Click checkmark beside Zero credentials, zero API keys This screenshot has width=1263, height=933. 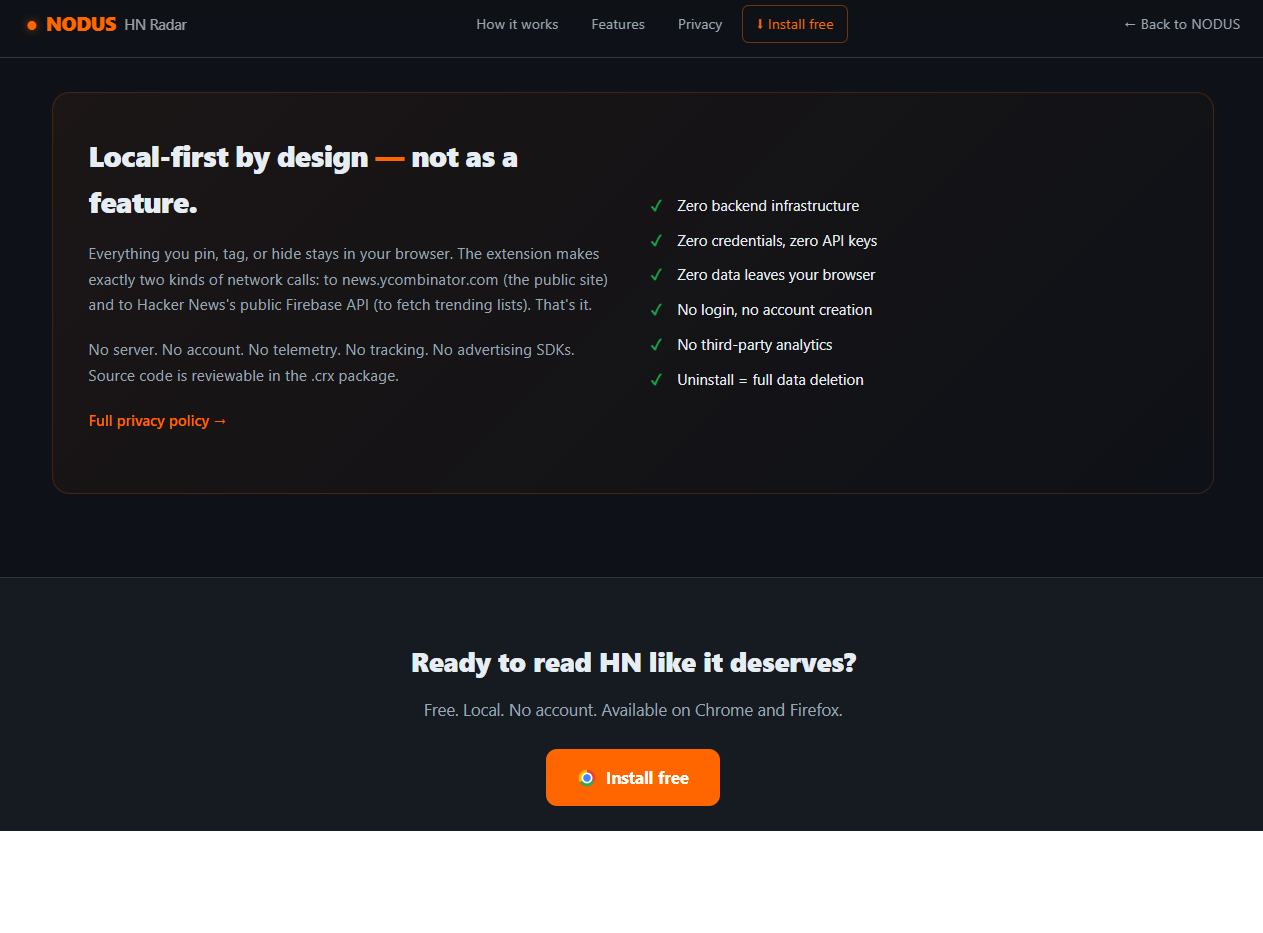[656, 241]
